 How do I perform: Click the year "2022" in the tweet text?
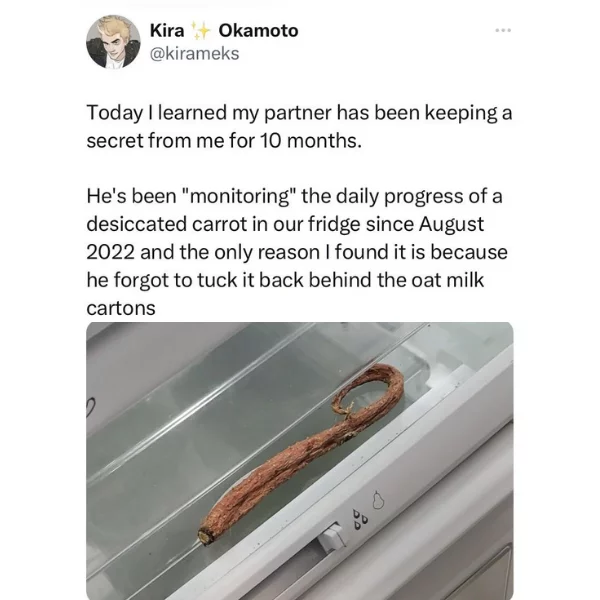111,253
